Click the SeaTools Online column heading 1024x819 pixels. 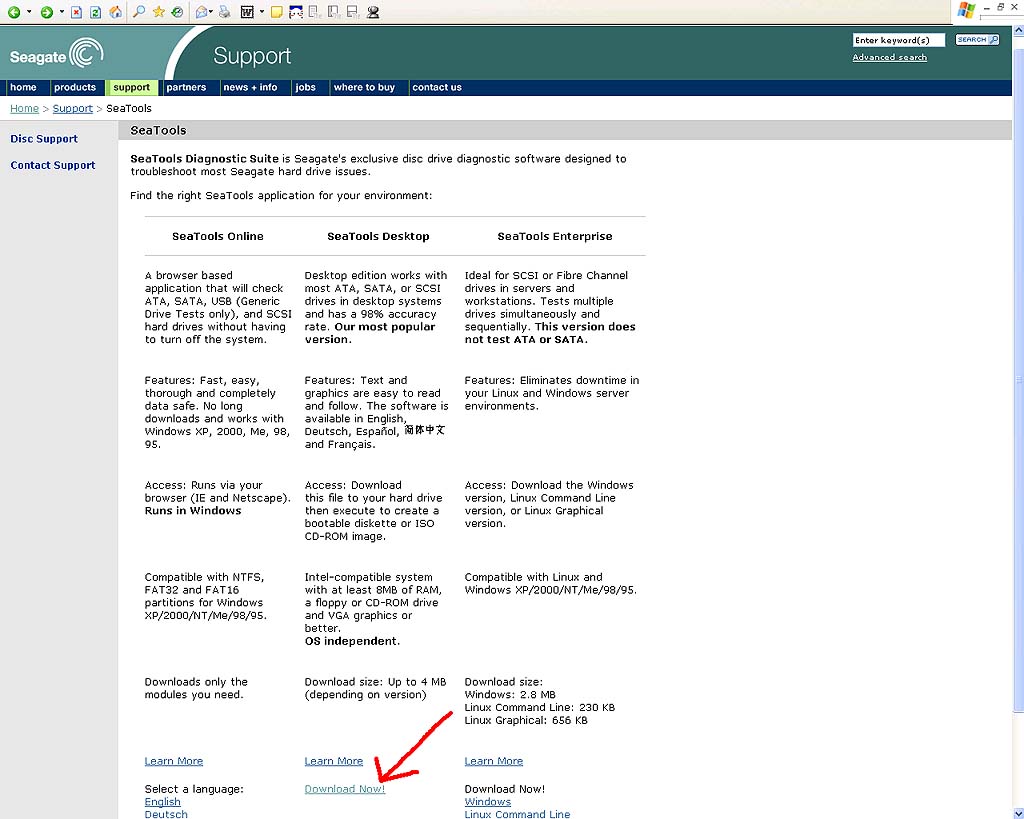(217, 236)
